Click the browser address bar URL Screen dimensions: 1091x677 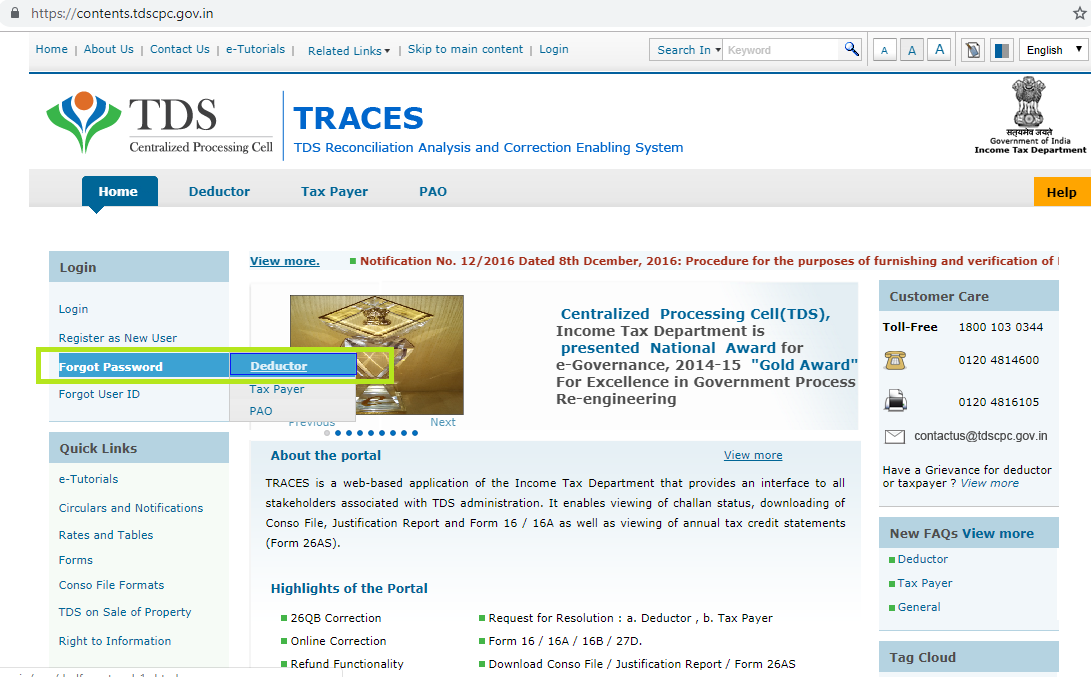tap(122, 13)
